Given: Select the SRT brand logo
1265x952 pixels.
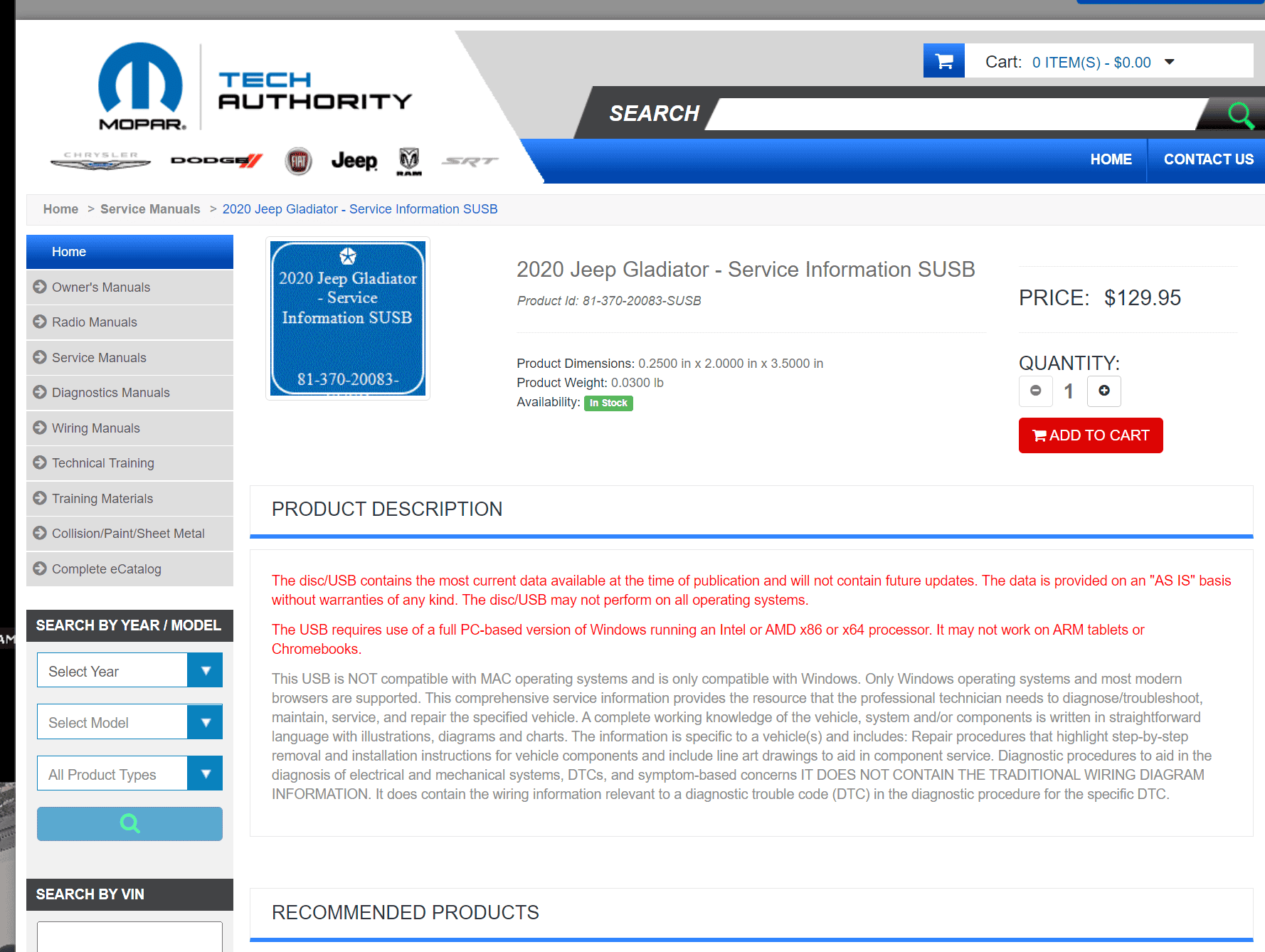Looking at the screenshot, I should [470, 161].
